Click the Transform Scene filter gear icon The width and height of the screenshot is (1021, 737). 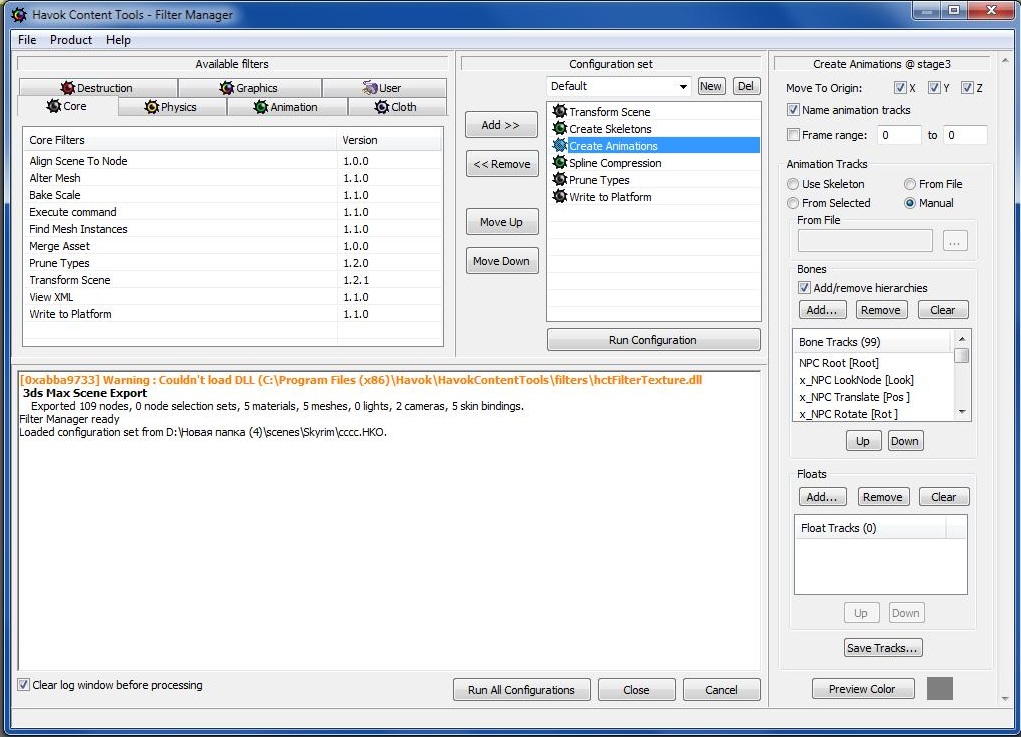559,111
